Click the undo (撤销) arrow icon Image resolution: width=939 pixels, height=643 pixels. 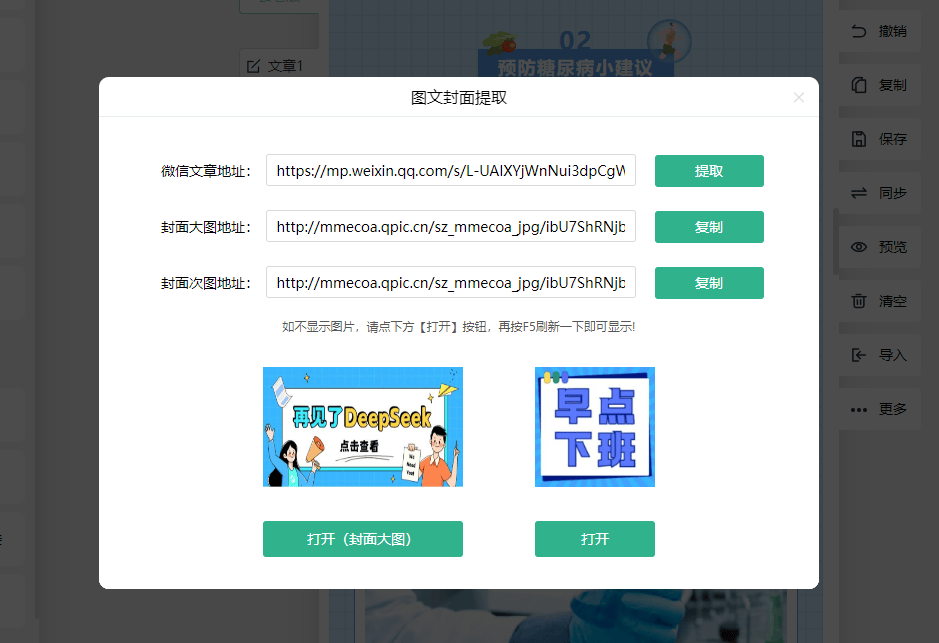(x=858, y=31)
